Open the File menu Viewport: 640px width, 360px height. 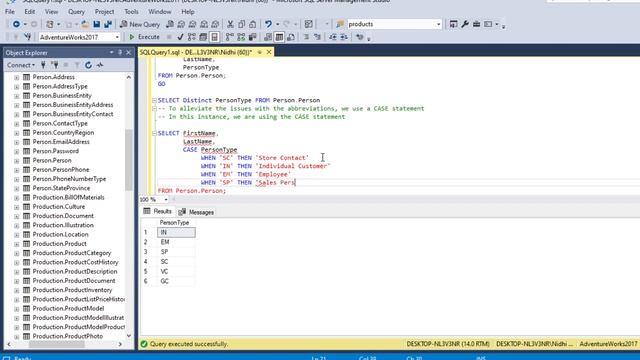click(x=10, y=11)
